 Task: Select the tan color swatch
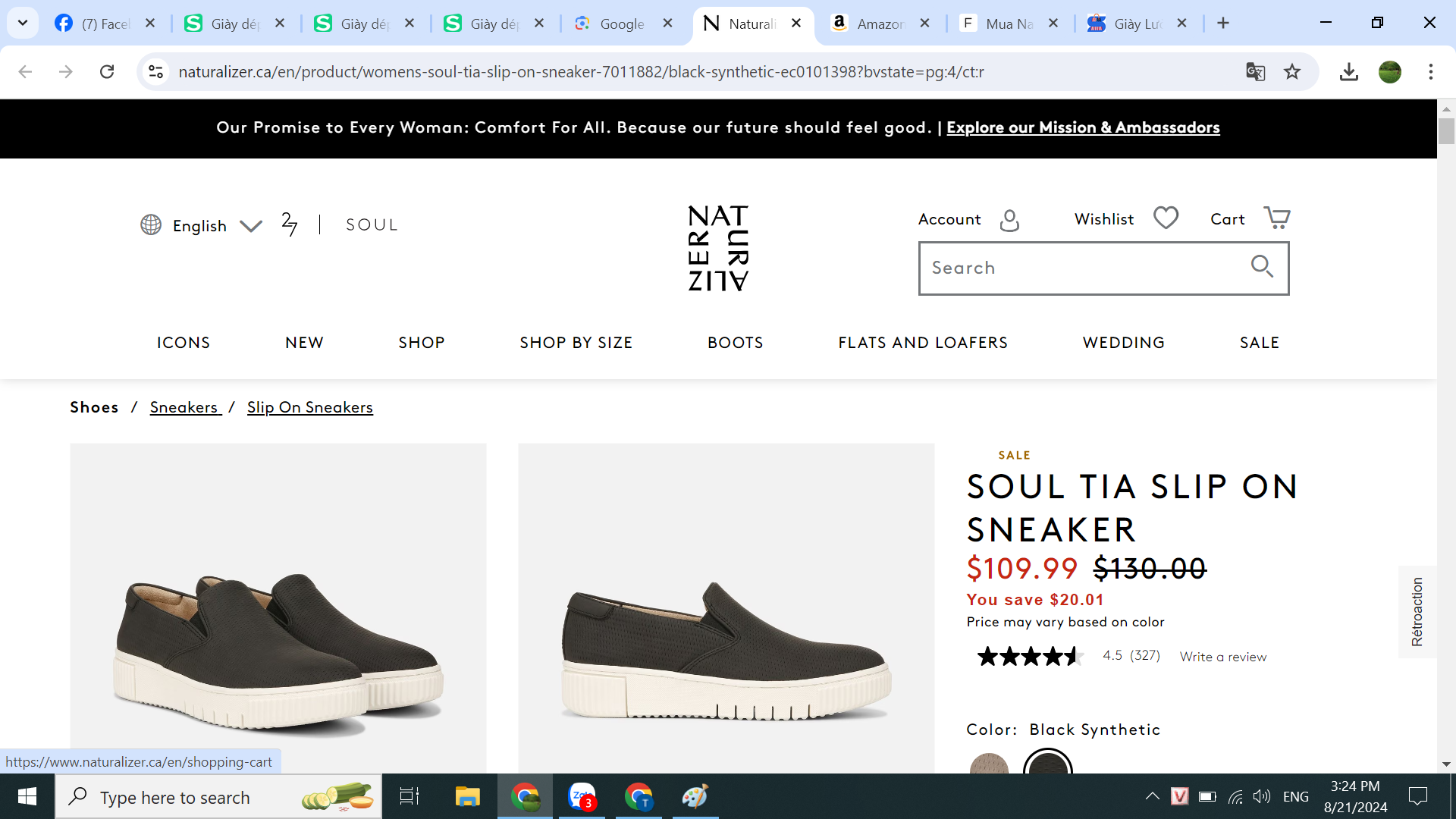989,764
